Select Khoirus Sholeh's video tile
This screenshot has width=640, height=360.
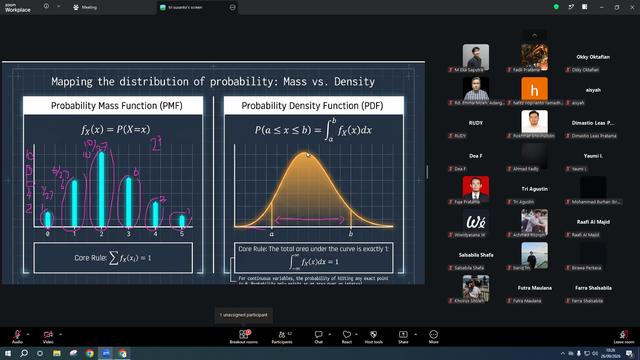click(476, 290)
